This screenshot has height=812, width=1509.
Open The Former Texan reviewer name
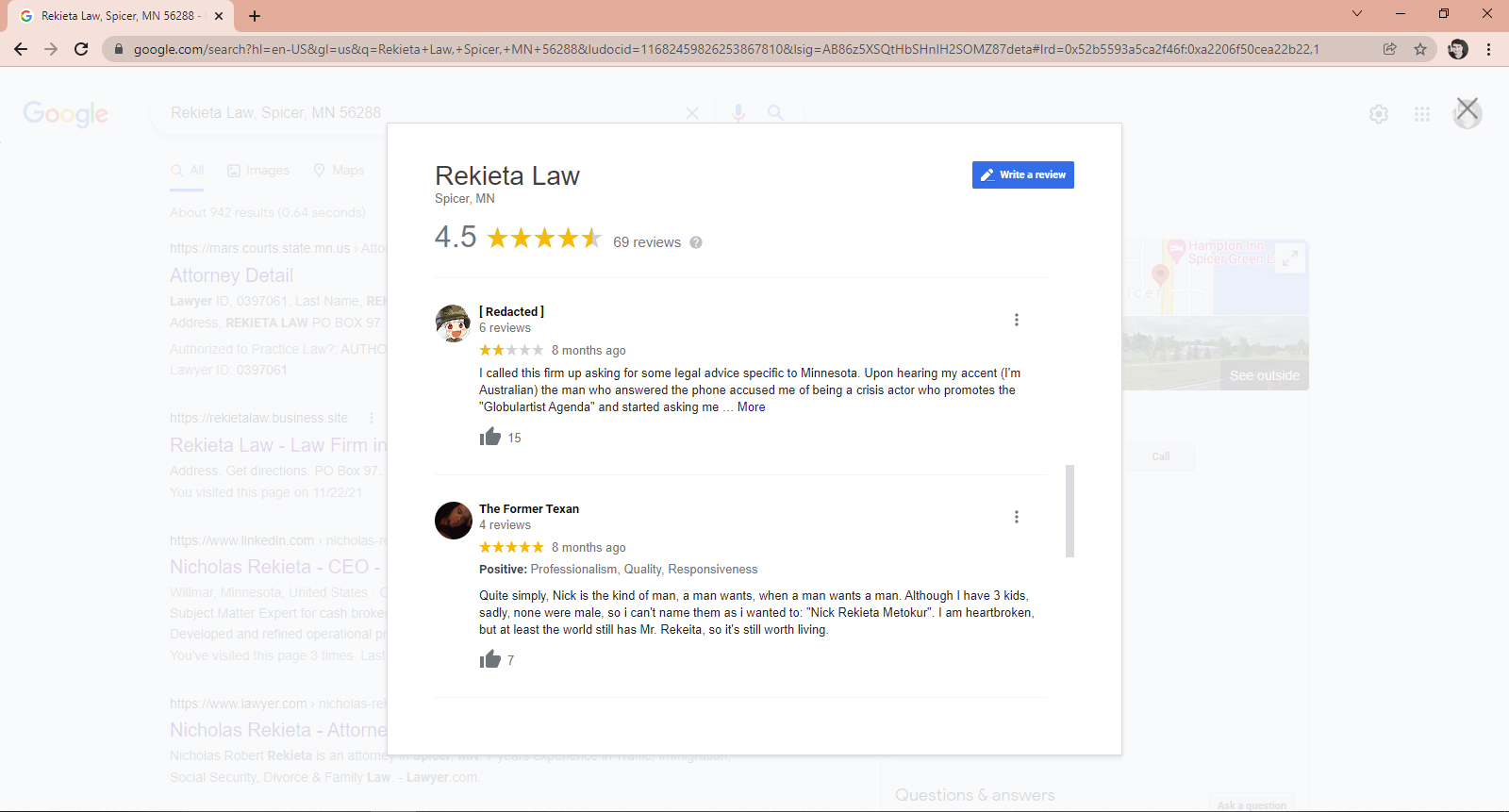tap(529, 508)
